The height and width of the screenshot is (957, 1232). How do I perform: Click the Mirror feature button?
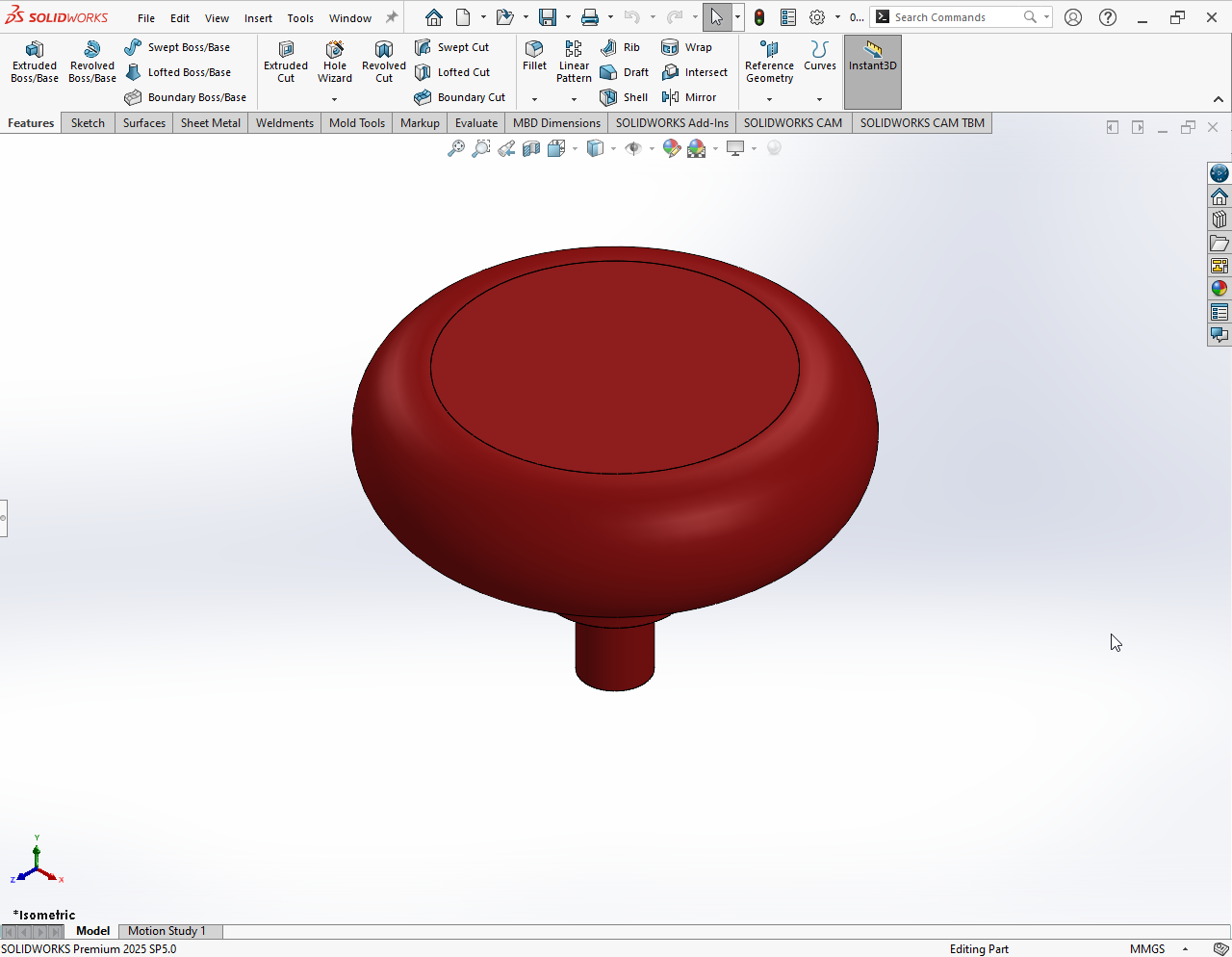689,97
